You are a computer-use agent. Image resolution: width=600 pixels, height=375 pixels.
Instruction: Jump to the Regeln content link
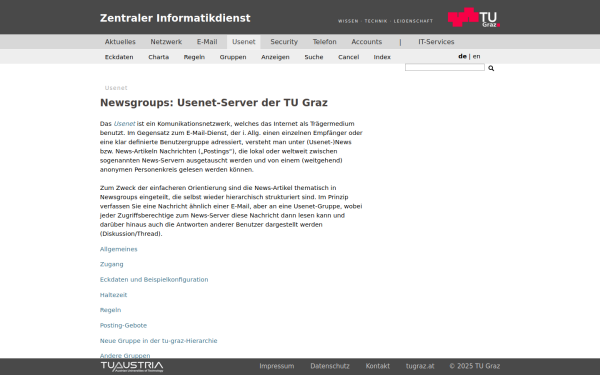[x=110, y=310]
